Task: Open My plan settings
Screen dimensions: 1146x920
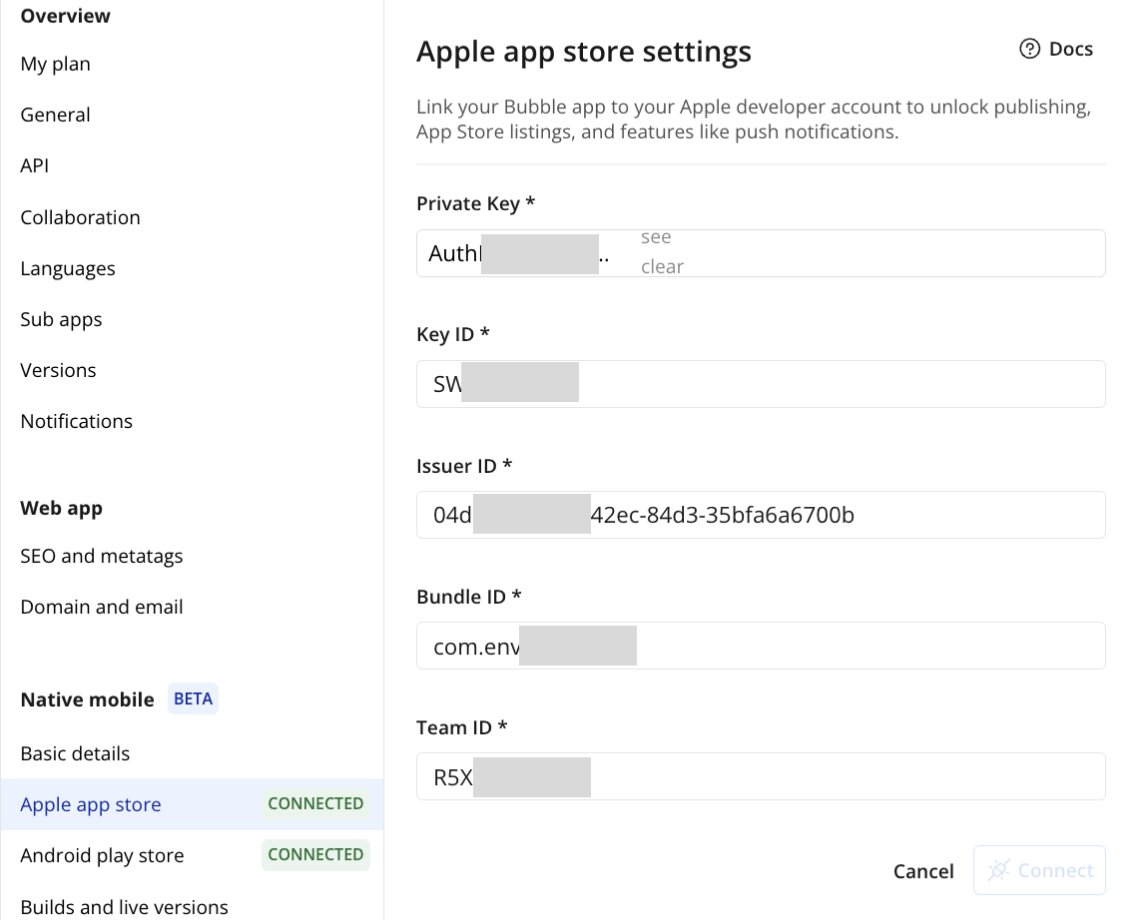Action: (x=56, y=64)
